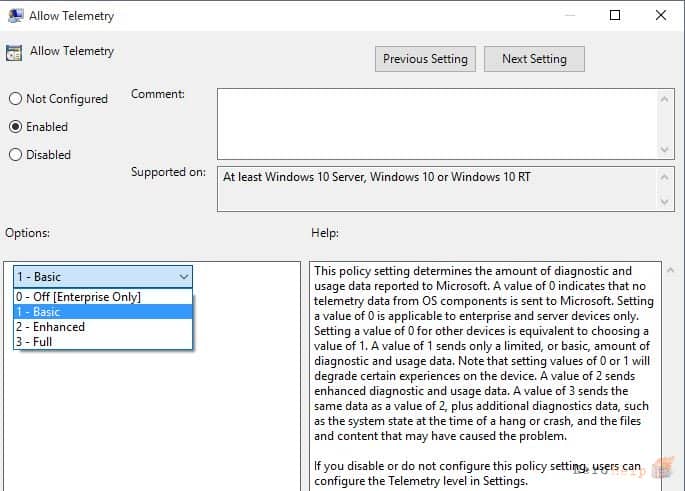
Task: Click the policy setting icon beside Allow Telemetry
Action: 14,53
